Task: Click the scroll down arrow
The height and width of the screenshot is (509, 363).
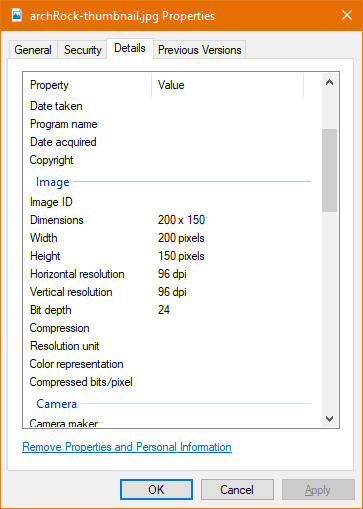Action: (x=329, y=419)
